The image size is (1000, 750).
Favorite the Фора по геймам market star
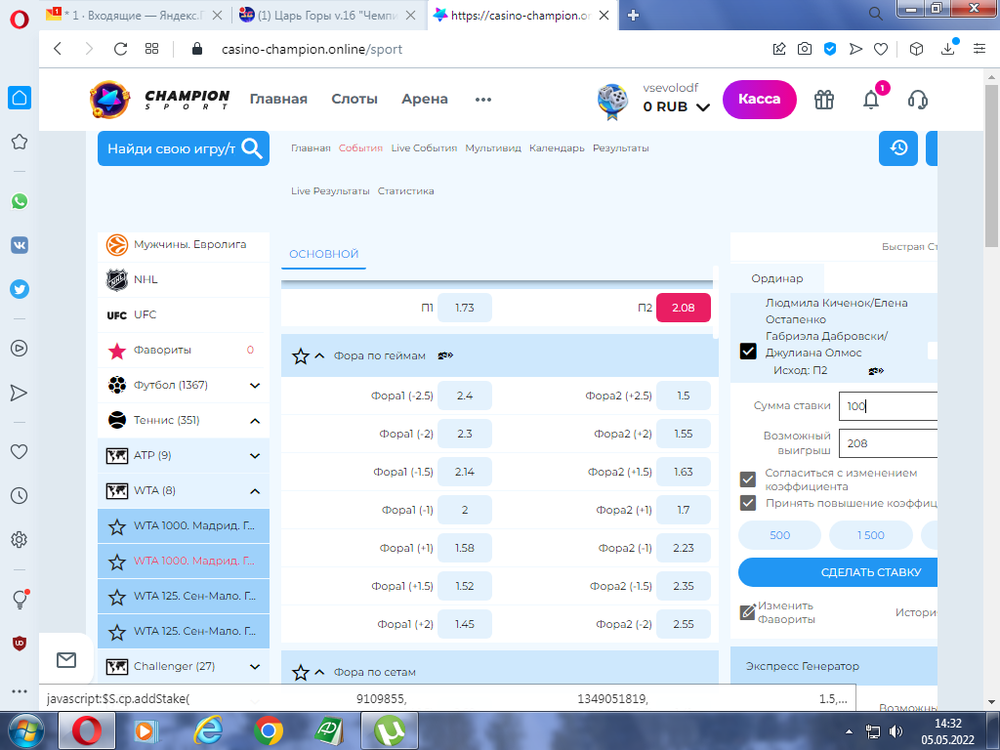300,356
